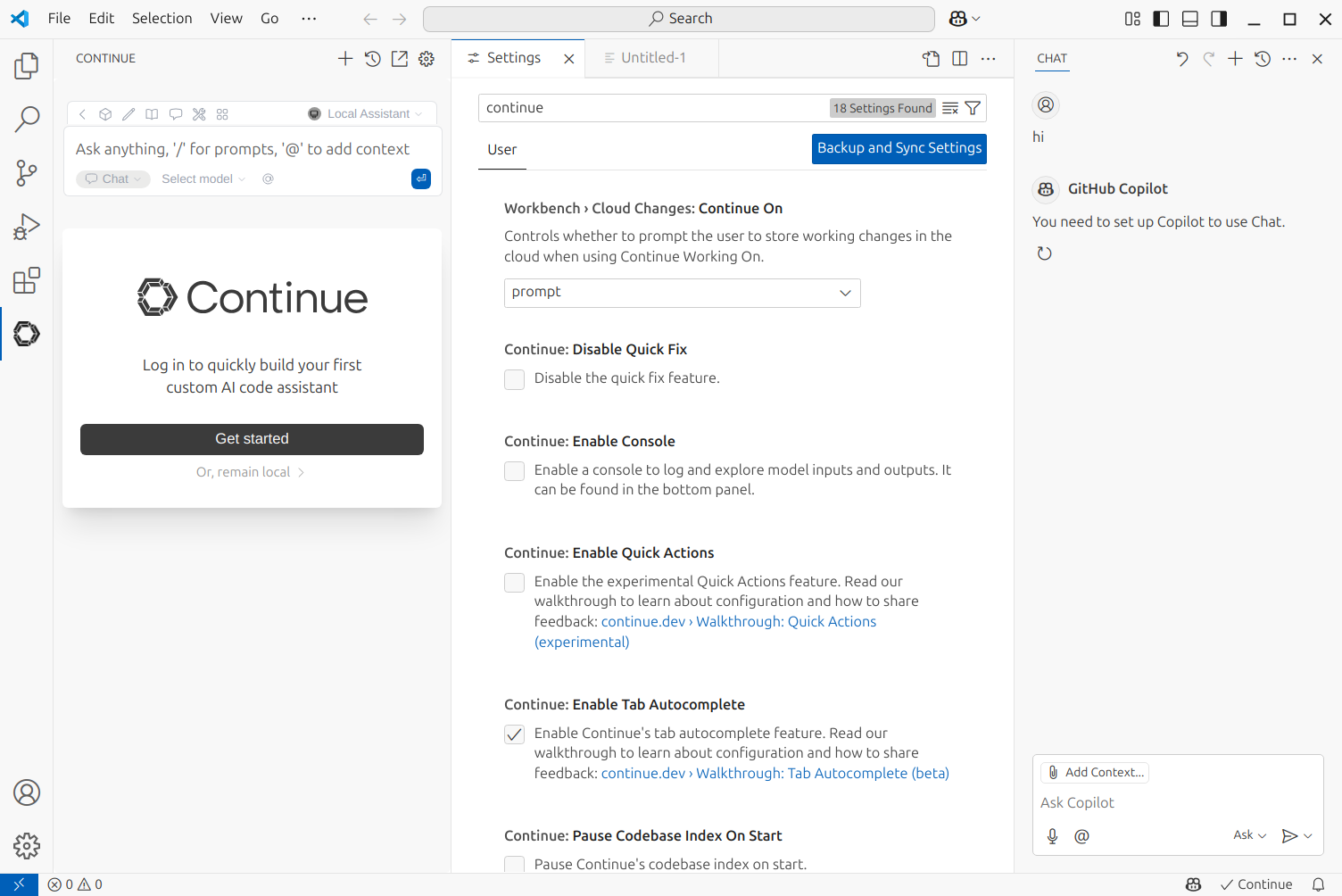
Task: Open Settings JSON file icon
Action: 931,58
